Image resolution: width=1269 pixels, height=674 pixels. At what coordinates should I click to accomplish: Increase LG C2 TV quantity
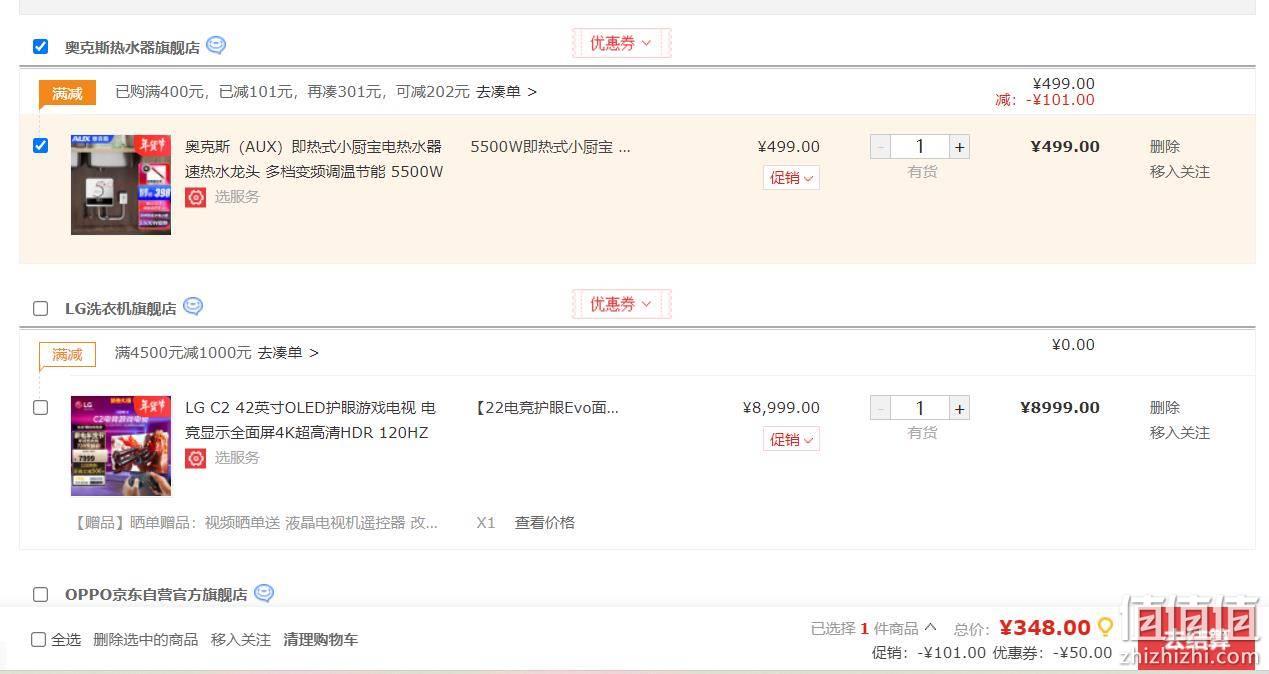(x=959, y=408)
